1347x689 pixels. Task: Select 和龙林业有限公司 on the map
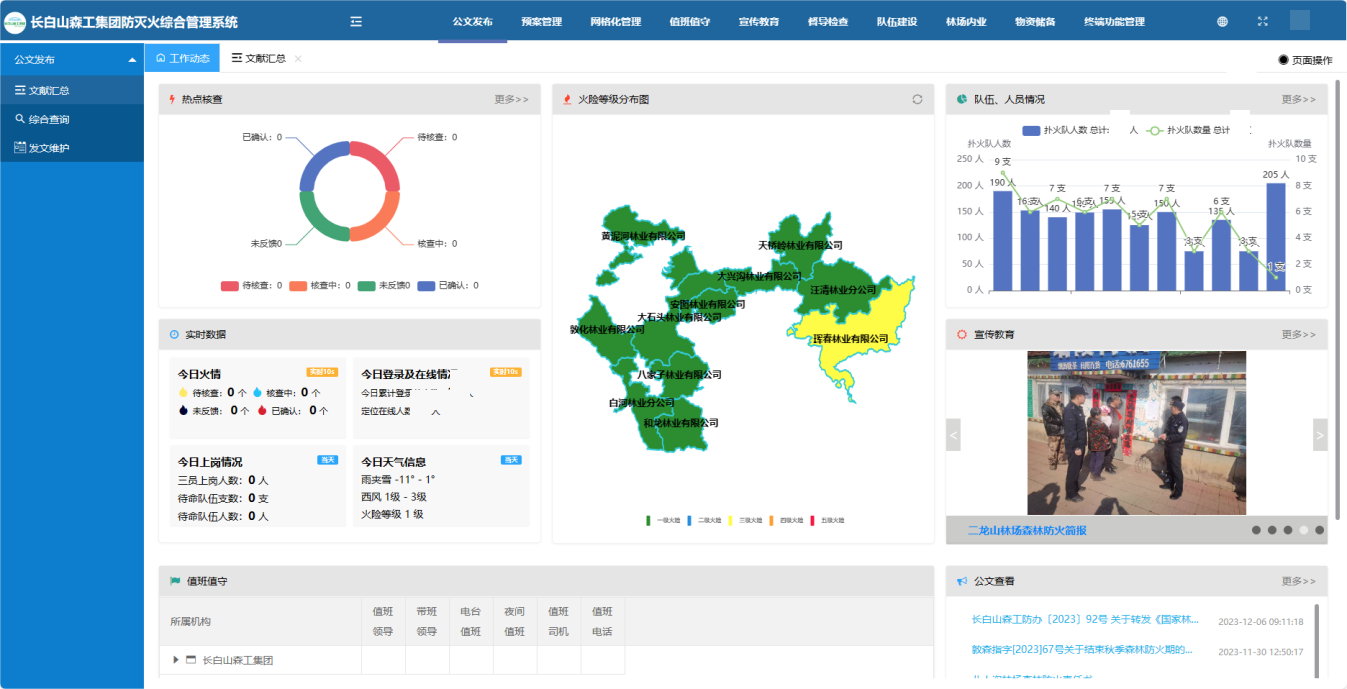tap(681, 422)
